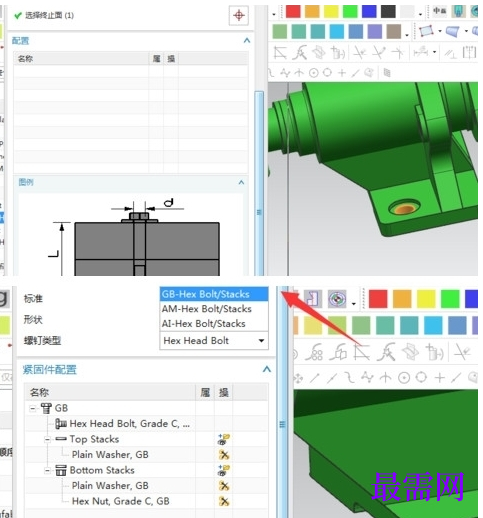Choose AM-Hex Bolt/Stacks from the list
483x518 pixels.
[x=214, y=309]
